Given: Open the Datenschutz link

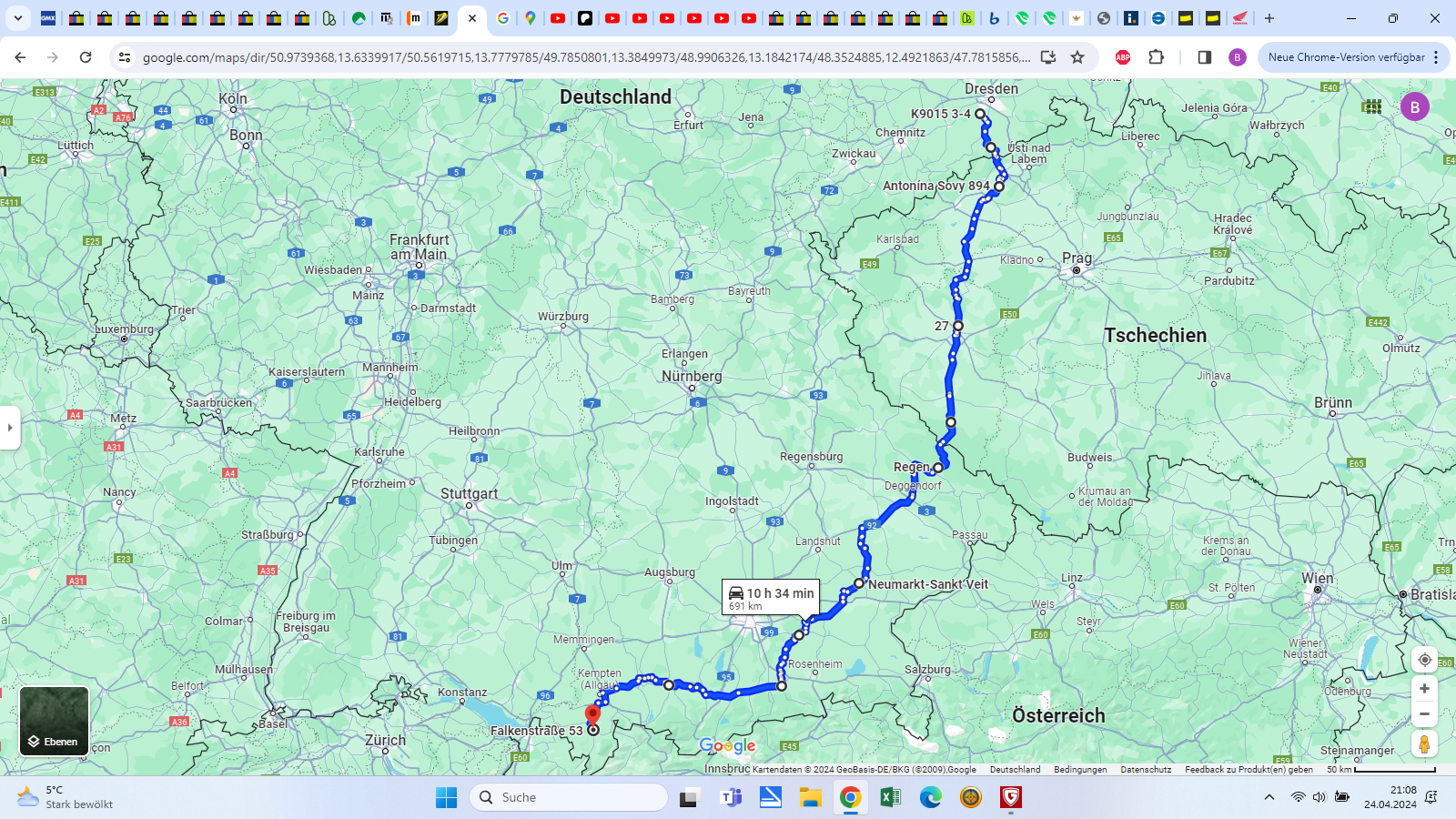Looking at the screenshot, I should click(1146, 770).
